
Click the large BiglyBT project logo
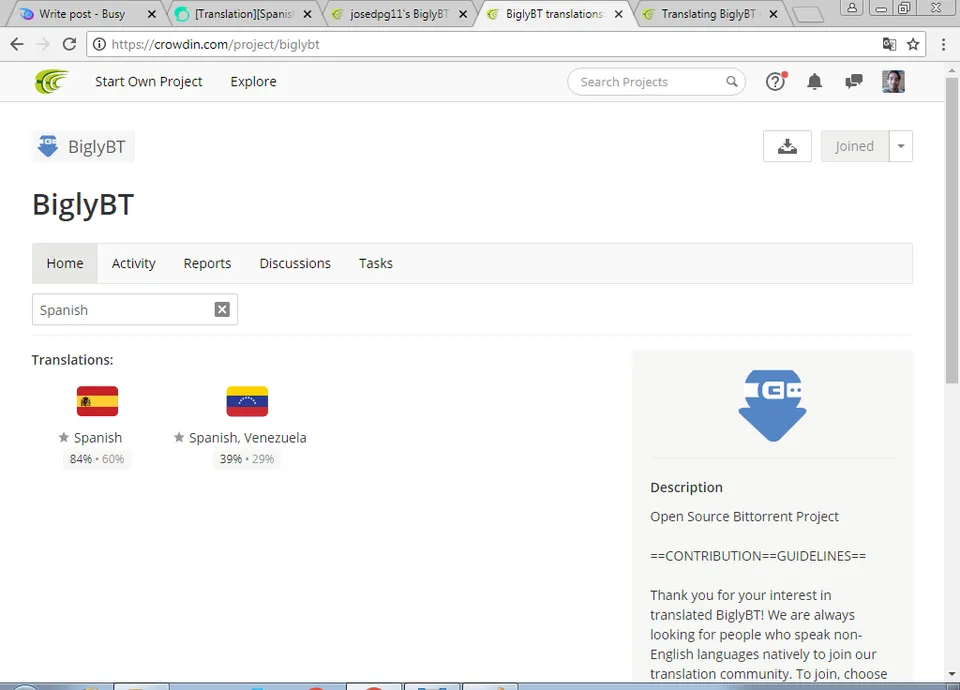pos(773,405)
